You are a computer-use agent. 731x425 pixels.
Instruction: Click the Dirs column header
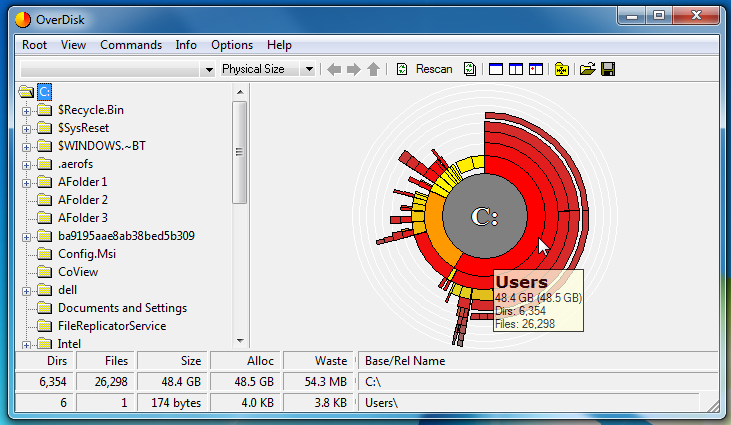[43, 361]
